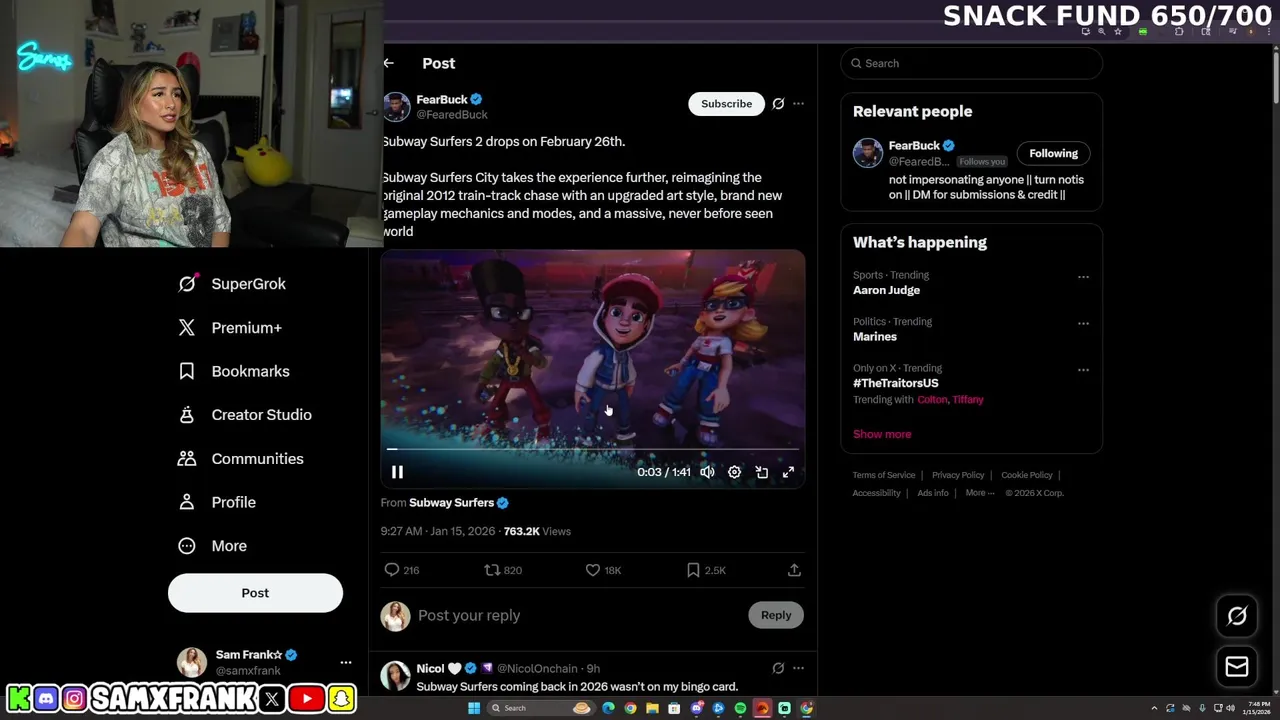This screenshot has height=720, width=1280.
Task: Expand the More menu in the sidebar
Action: coord(212,546)
